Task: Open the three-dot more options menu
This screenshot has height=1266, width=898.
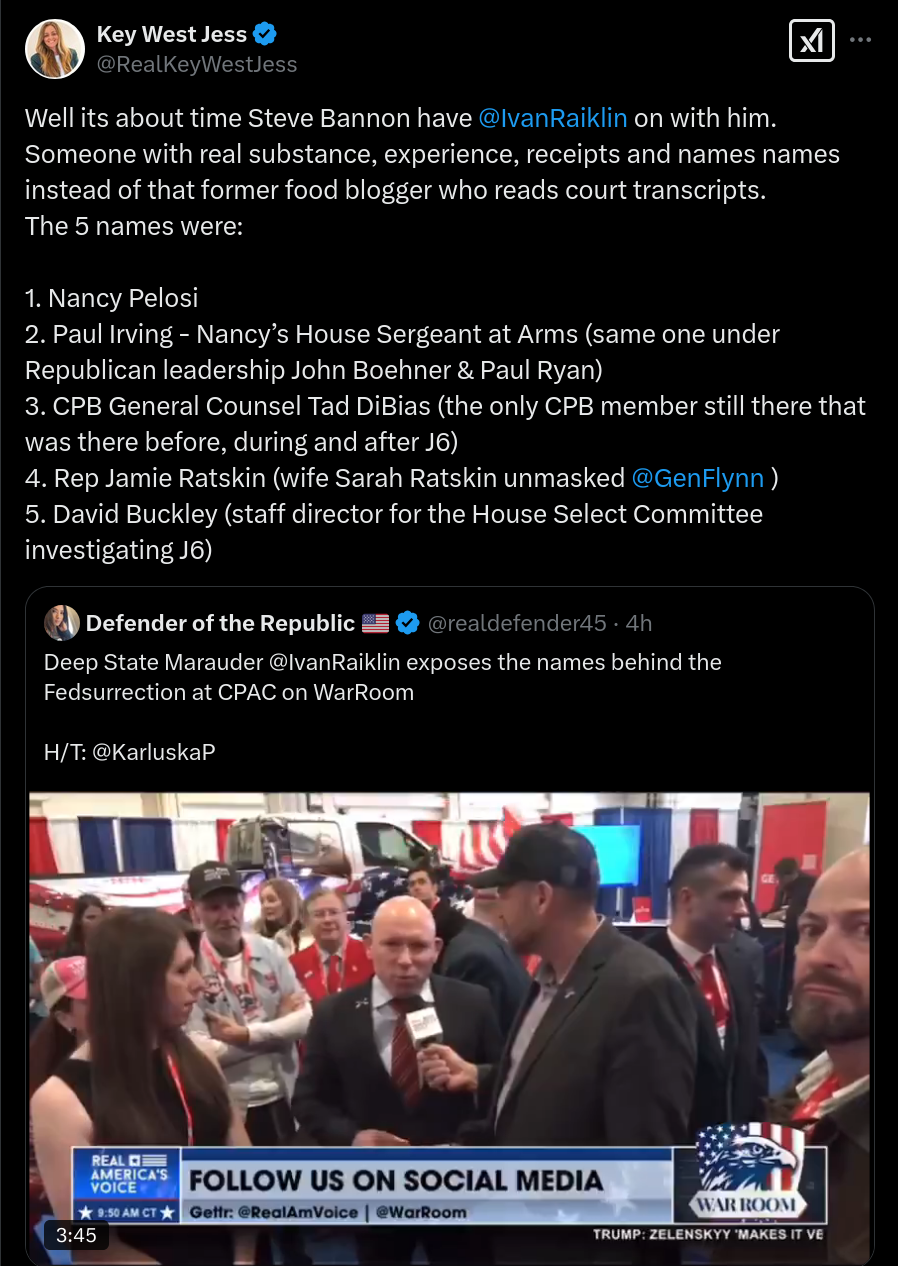Action: click(x=860, y=41)
